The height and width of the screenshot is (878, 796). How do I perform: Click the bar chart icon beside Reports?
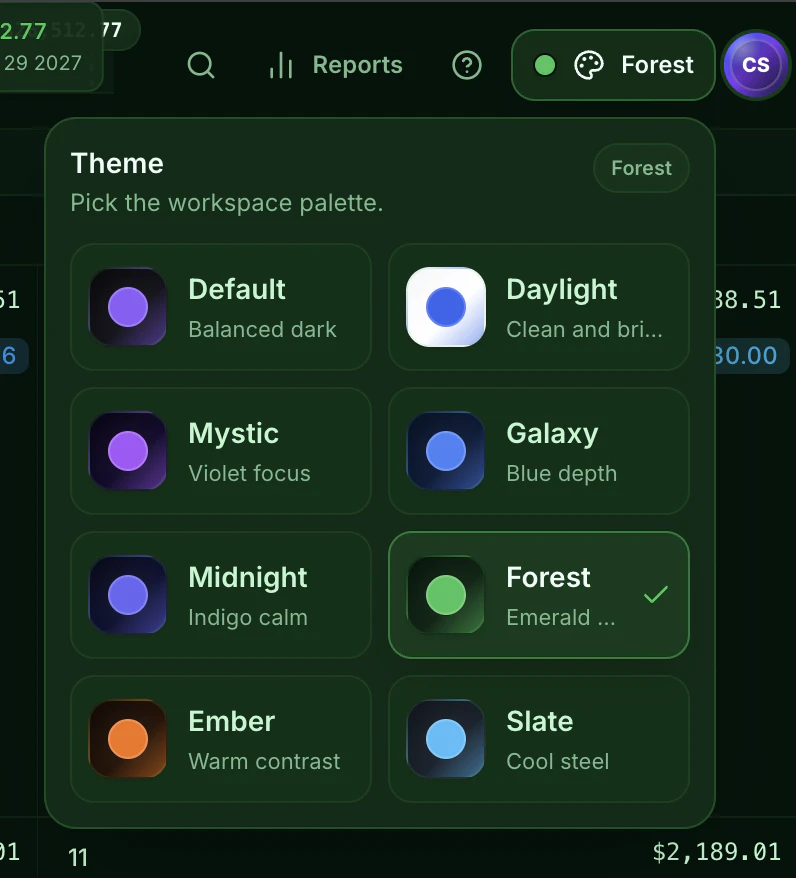[281, 65]
